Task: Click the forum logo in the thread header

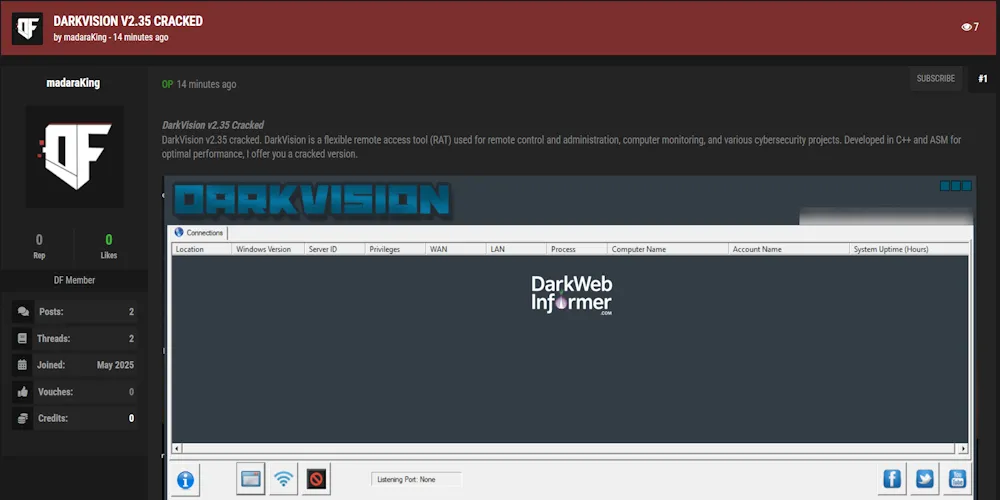Action: [27, 29]
